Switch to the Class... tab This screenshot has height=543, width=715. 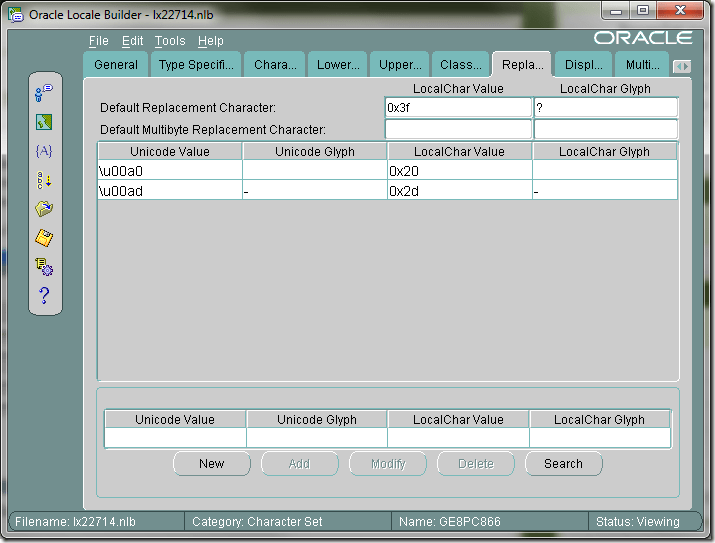pos(461,65)
